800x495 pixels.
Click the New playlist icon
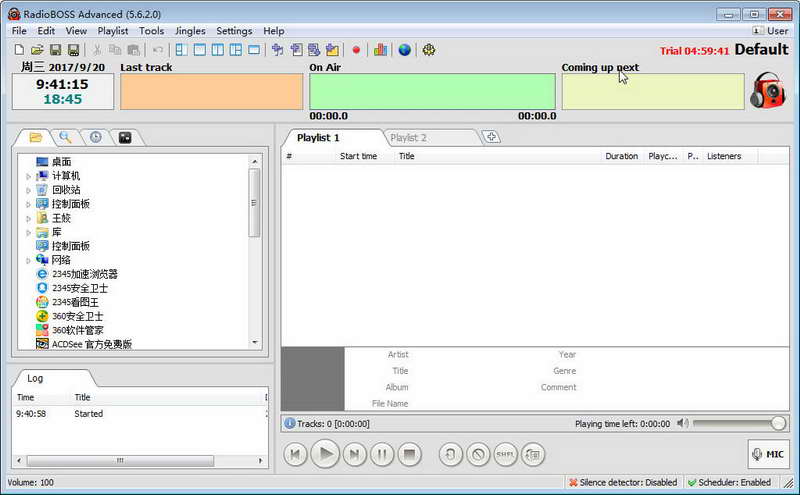[19, 50]
